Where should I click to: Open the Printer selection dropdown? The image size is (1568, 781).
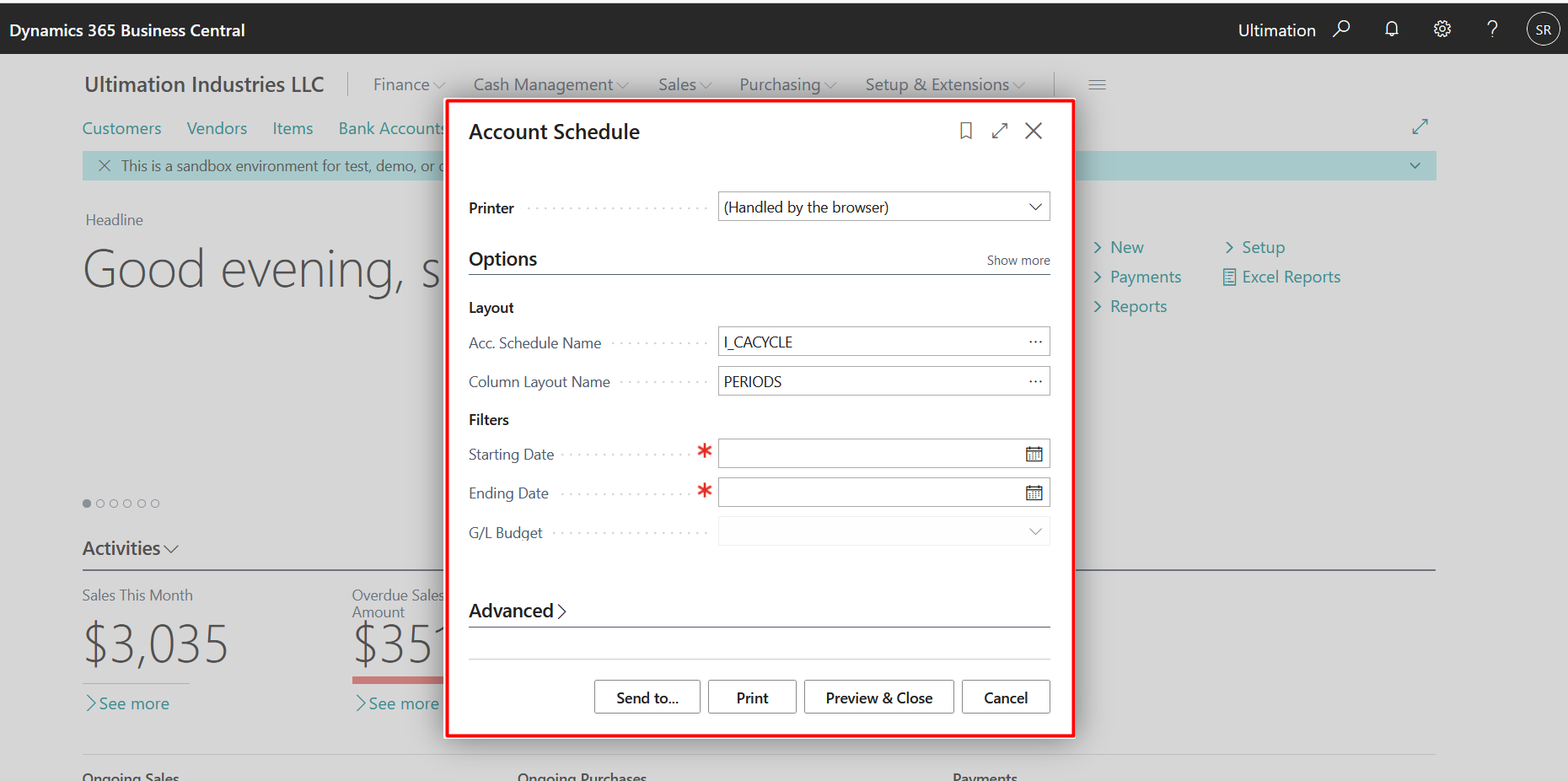pos(1035,206)
